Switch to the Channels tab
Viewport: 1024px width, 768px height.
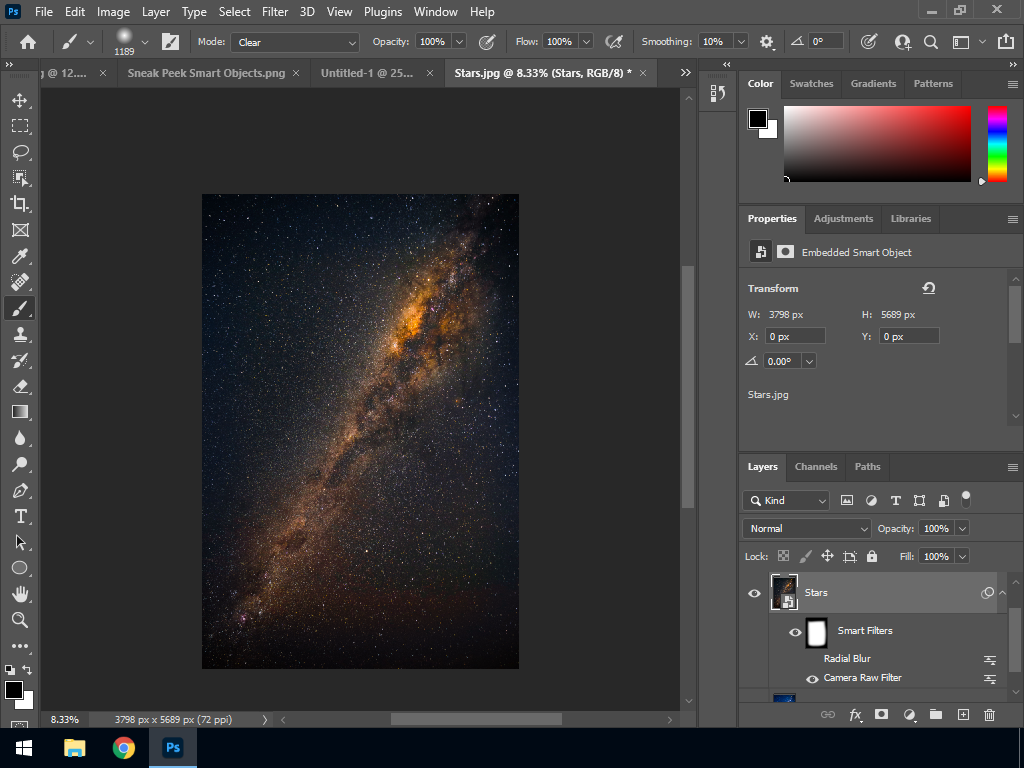815,466
